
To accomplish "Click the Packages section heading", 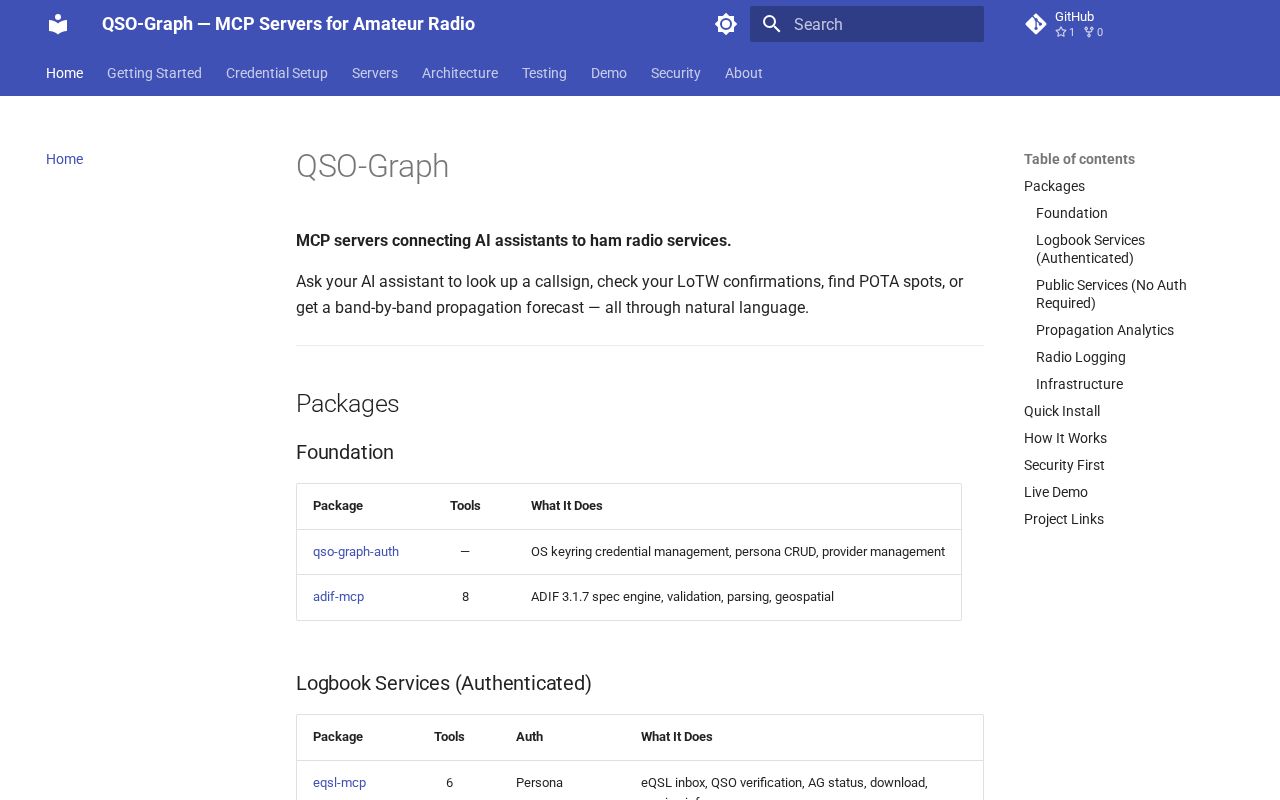I will (347, 404).
